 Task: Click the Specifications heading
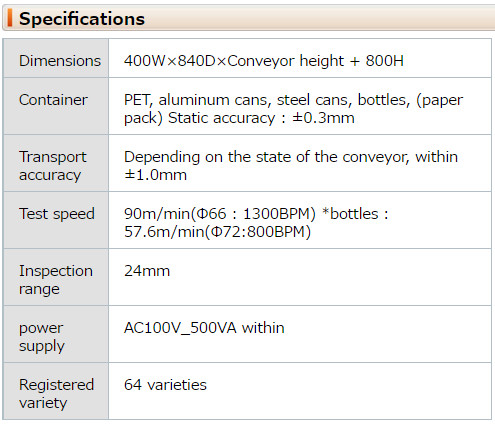coord(82,19)
